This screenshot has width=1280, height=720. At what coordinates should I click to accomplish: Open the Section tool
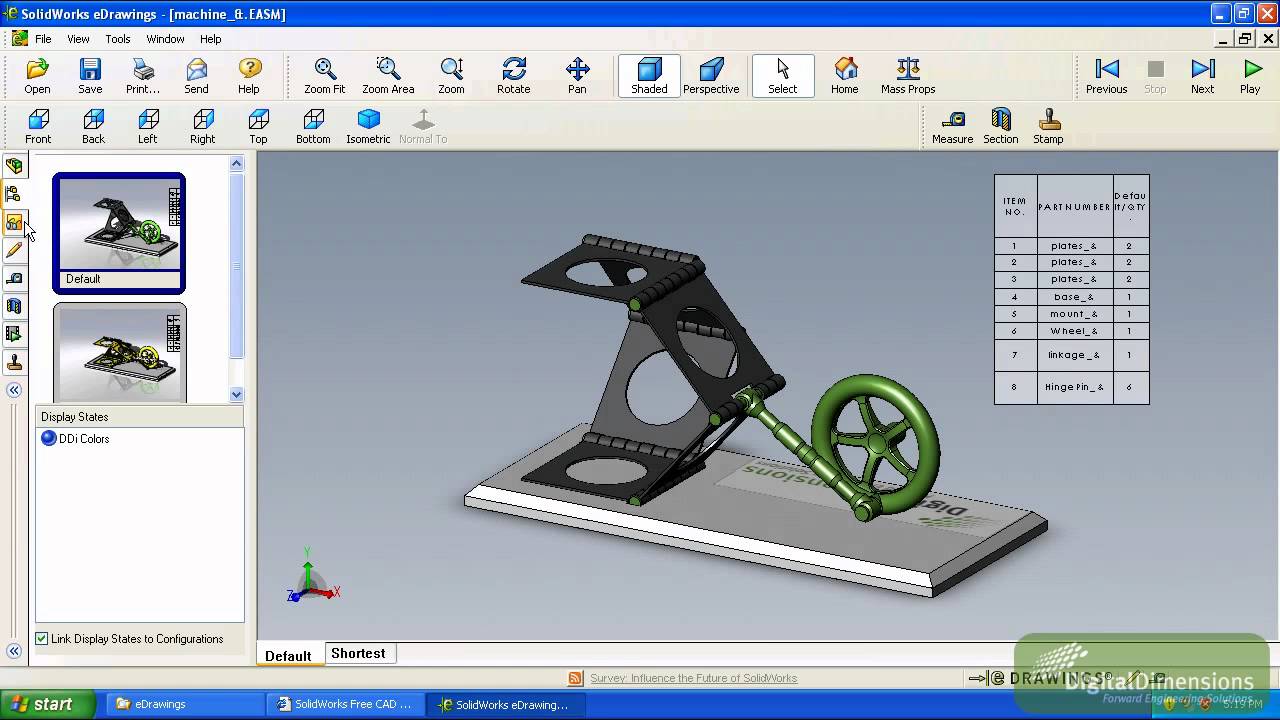pyautogui.click(x=1000, y=125)
